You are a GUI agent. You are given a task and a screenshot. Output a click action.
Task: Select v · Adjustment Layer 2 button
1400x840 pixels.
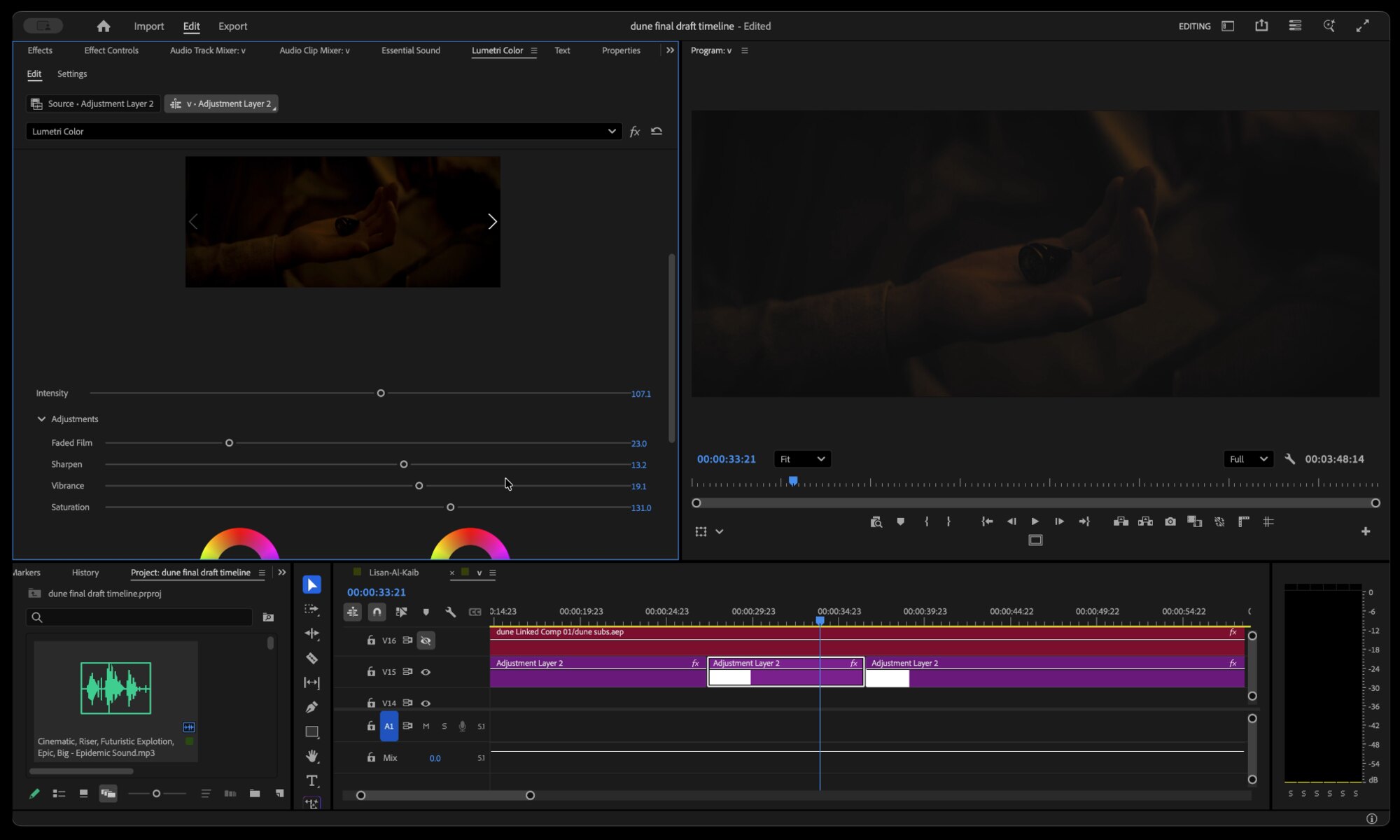(221, 104)
